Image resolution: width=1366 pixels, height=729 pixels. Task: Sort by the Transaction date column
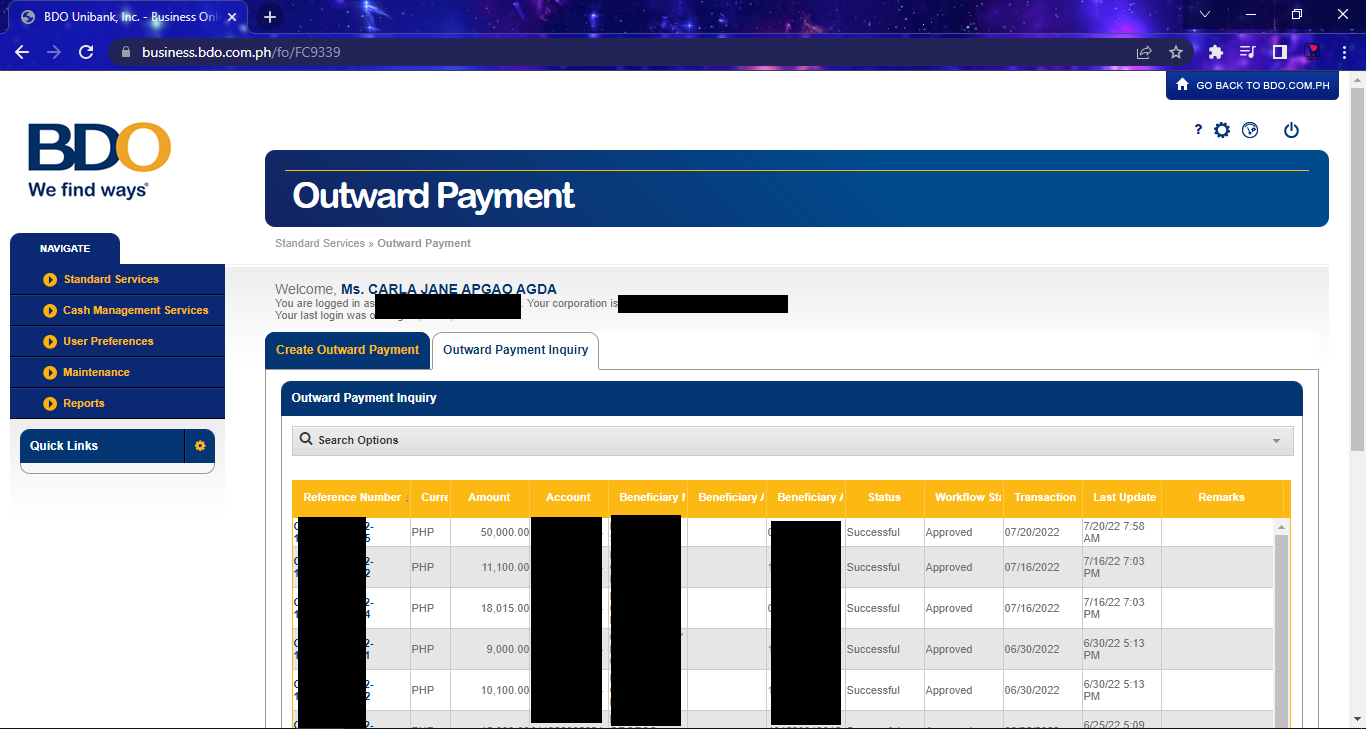[x=1043, y=498]
